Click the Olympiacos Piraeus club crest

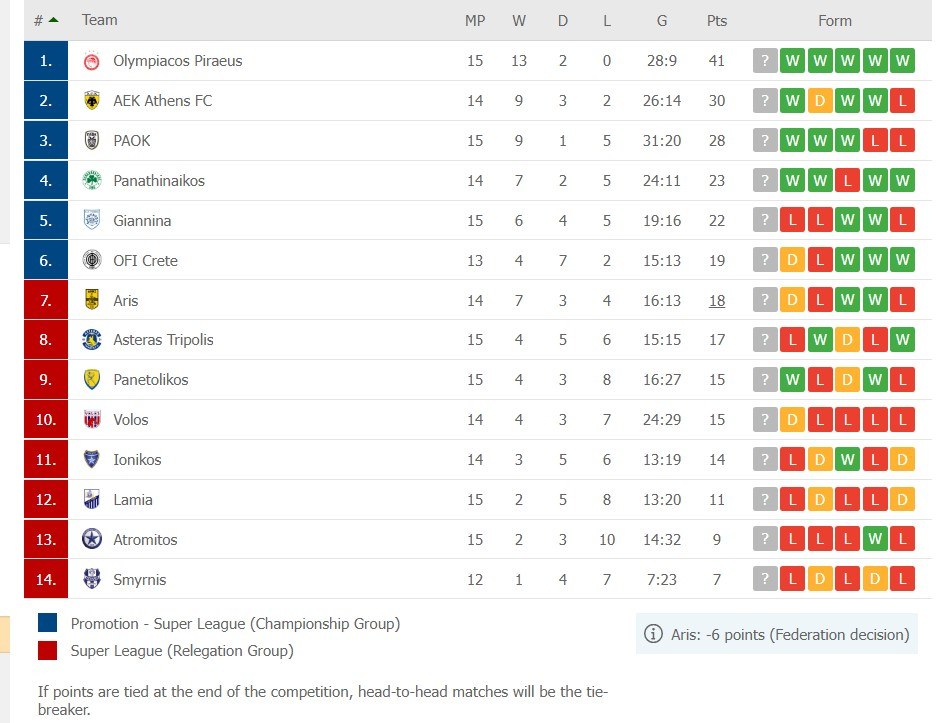[92, 61]
